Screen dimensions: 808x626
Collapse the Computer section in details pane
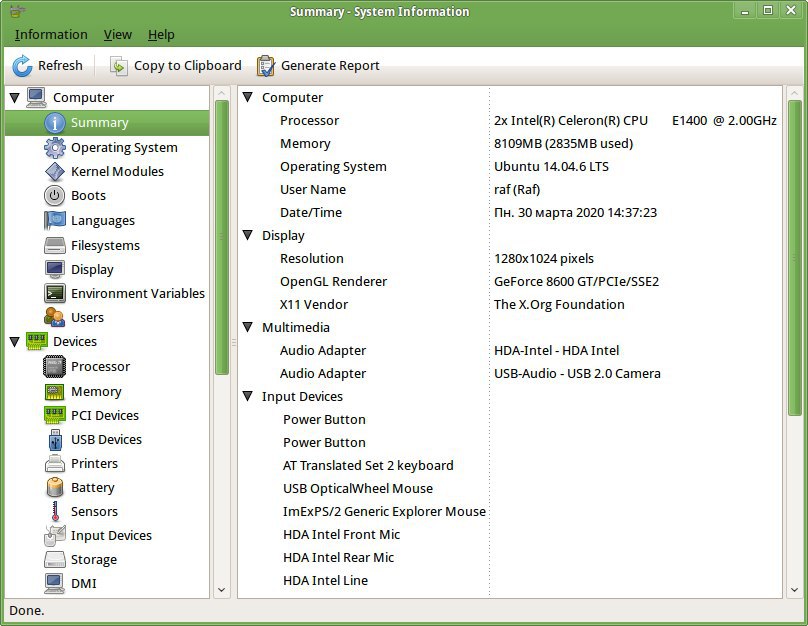pyautogui.click(x=248, y=97)
